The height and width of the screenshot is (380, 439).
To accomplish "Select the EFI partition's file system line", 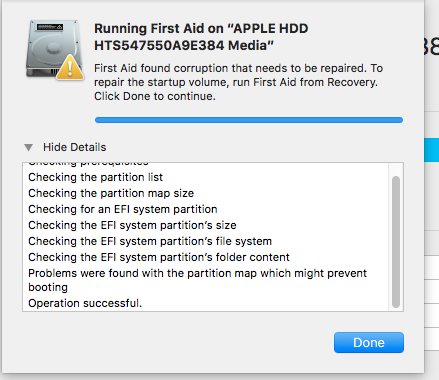I will (x=150, y=241).
